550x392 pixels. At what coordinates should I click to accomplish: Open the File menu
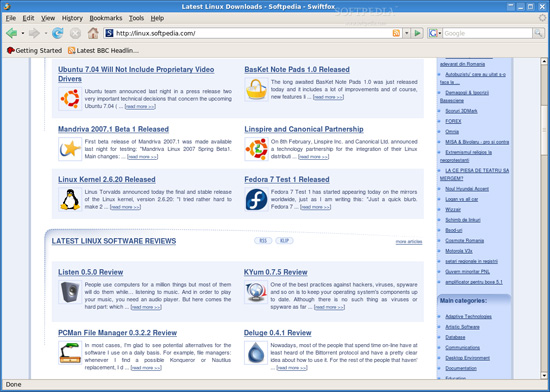point(11,18)
